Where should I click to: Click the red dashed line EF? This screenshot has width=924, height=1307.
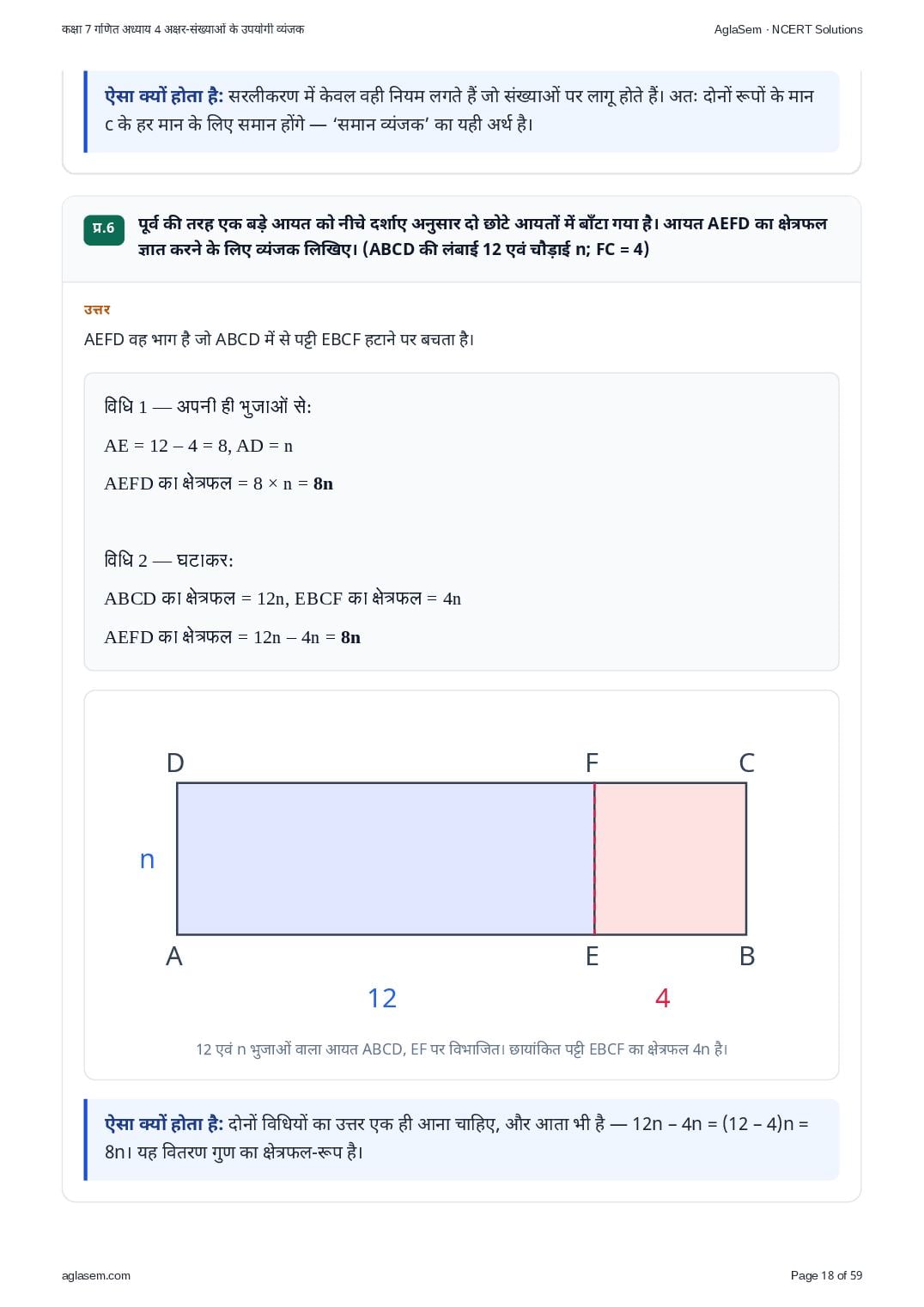[x=594, y=859]
